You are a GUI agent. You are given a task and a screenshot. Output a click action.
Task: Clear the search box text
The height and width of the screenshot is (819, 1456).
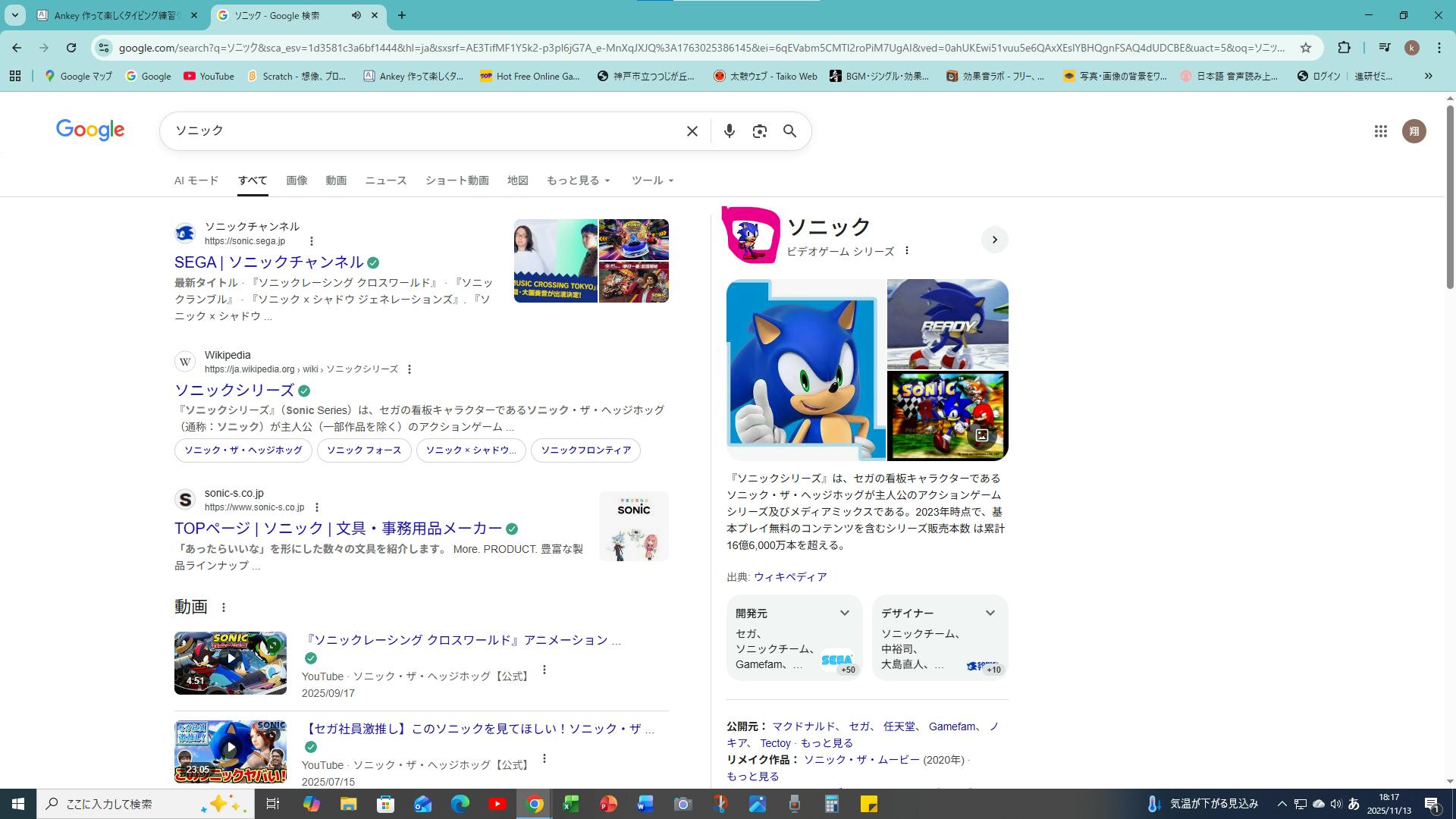click(692, 131)
